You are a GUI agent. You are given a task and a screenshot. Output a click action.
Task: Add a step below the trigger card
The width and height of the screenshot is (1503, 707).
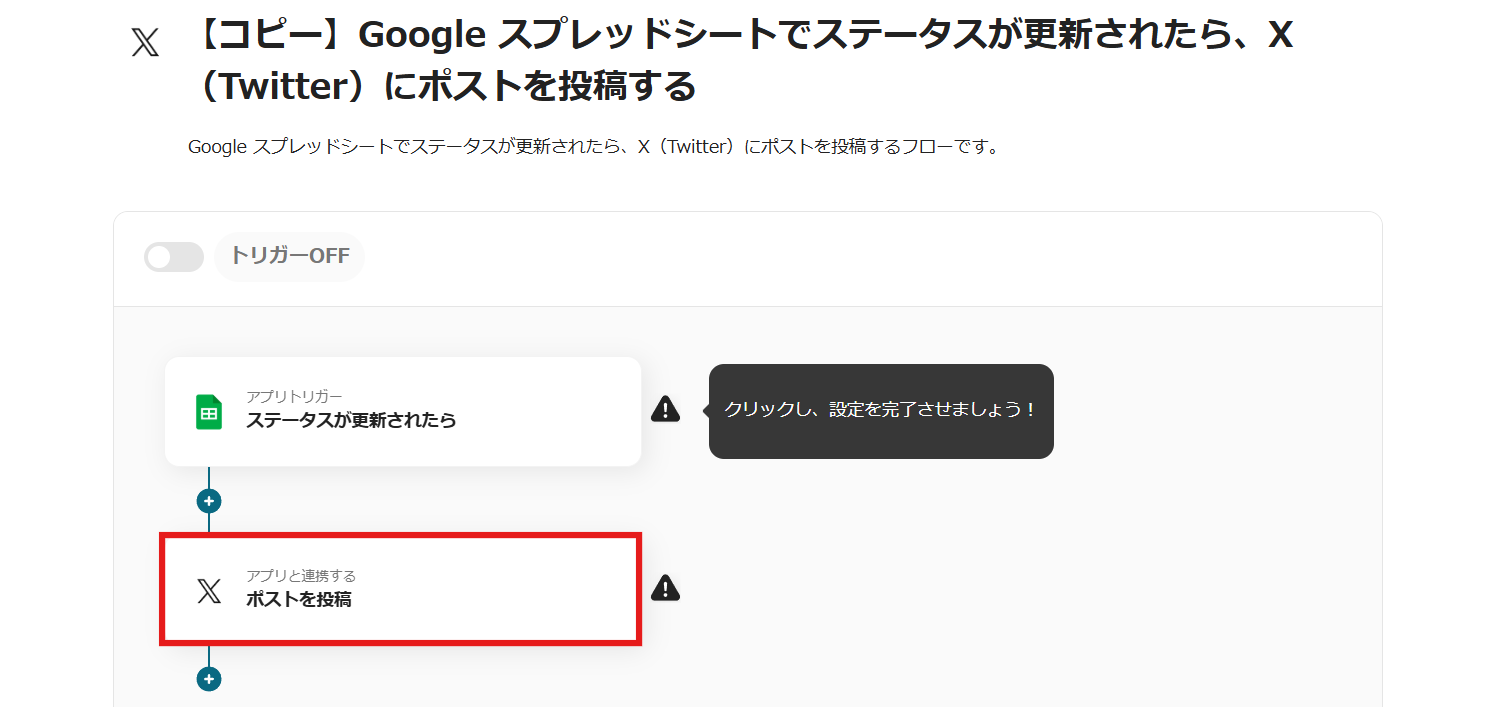pos(209,501)
